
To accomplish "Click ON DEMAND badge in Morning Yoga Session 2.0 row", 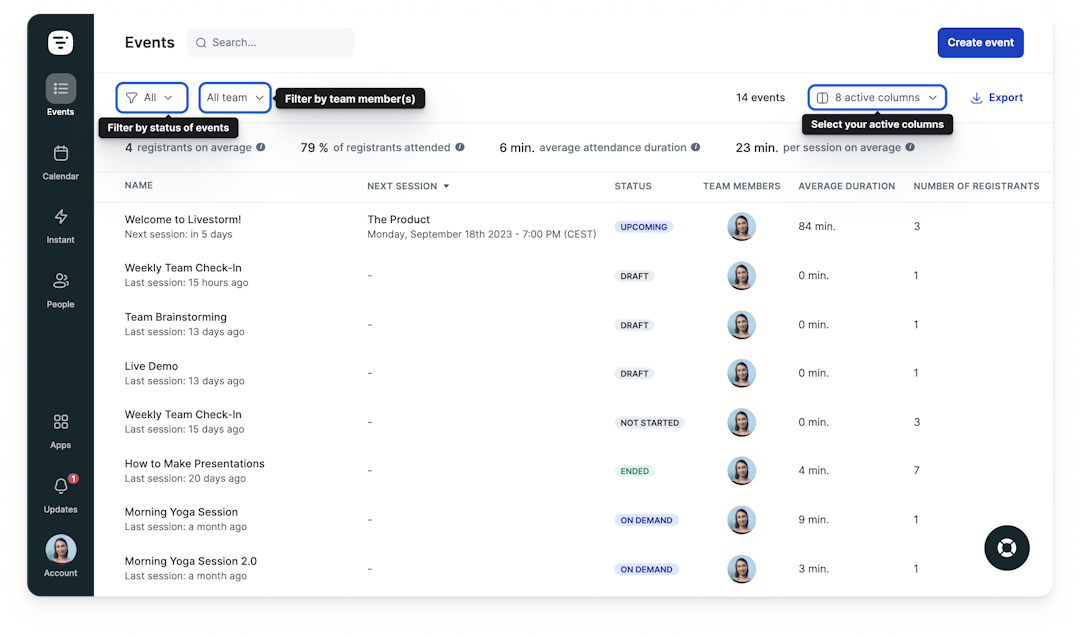I will [x=646, y=570].
